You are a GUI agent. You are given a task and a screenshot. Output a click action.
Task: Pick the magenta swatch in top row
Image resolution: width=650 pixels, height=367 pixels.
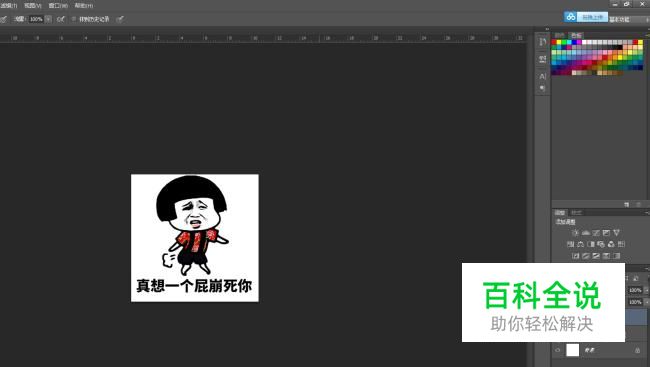tap(579, 42)
